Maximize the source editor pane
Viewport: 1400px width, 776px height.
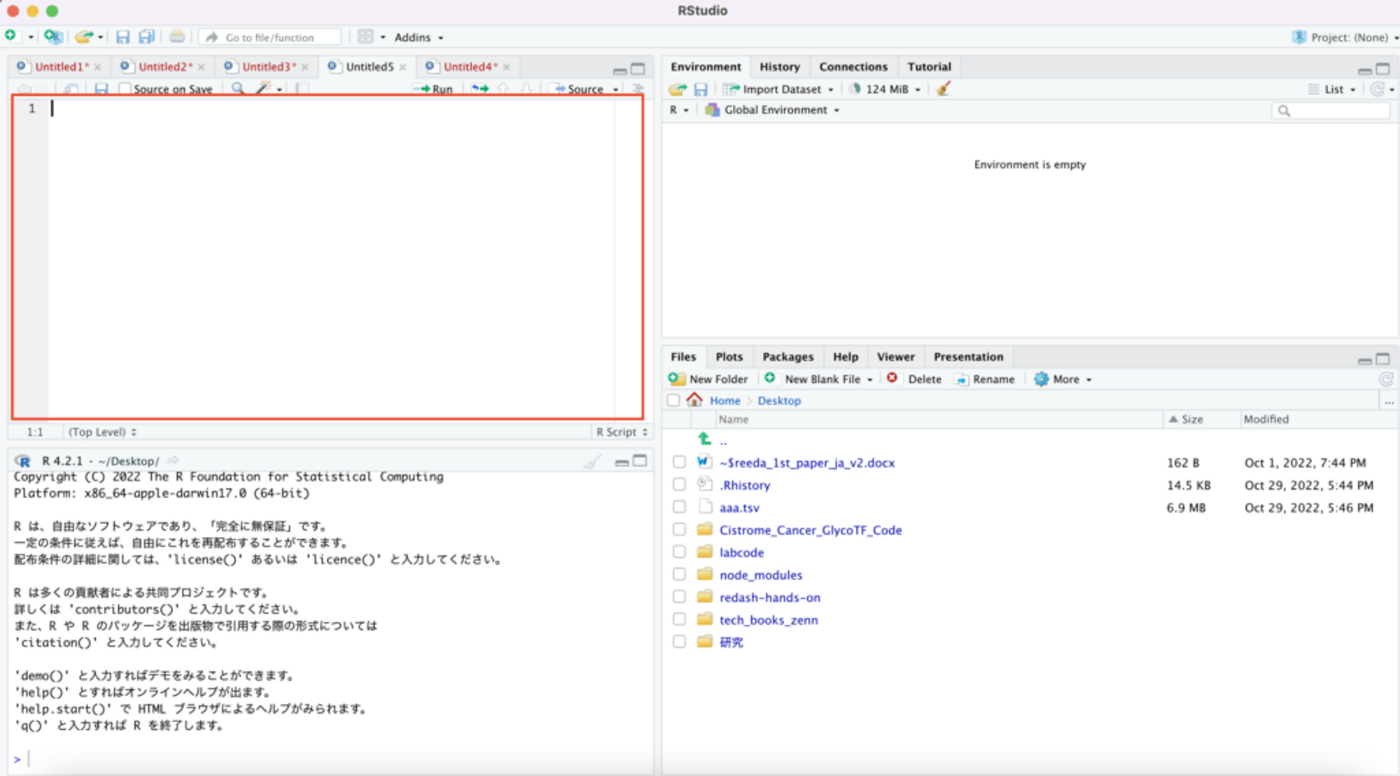coord(638,69)
